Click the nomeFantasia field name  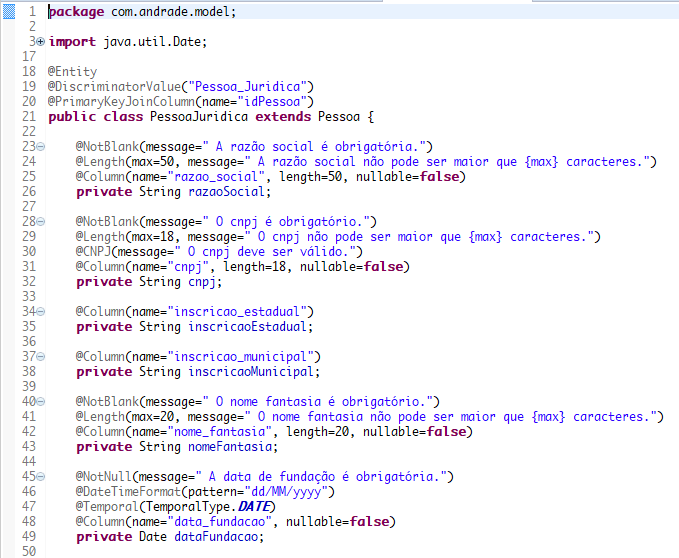230,447
